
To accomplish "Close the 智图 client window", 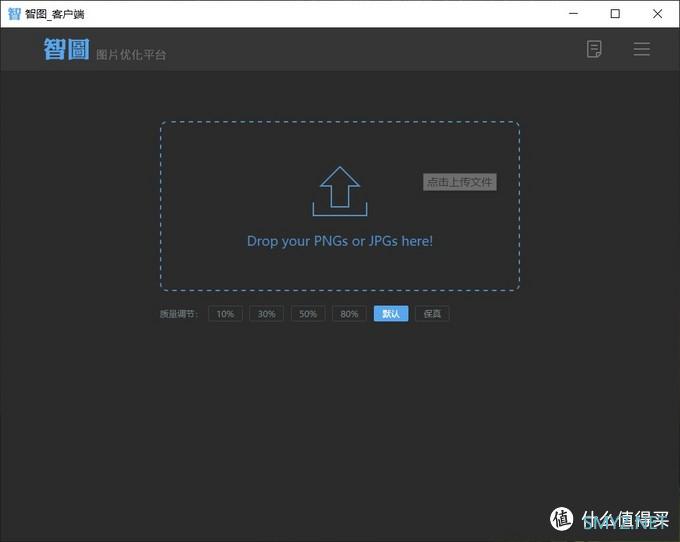I will point(657,14).
